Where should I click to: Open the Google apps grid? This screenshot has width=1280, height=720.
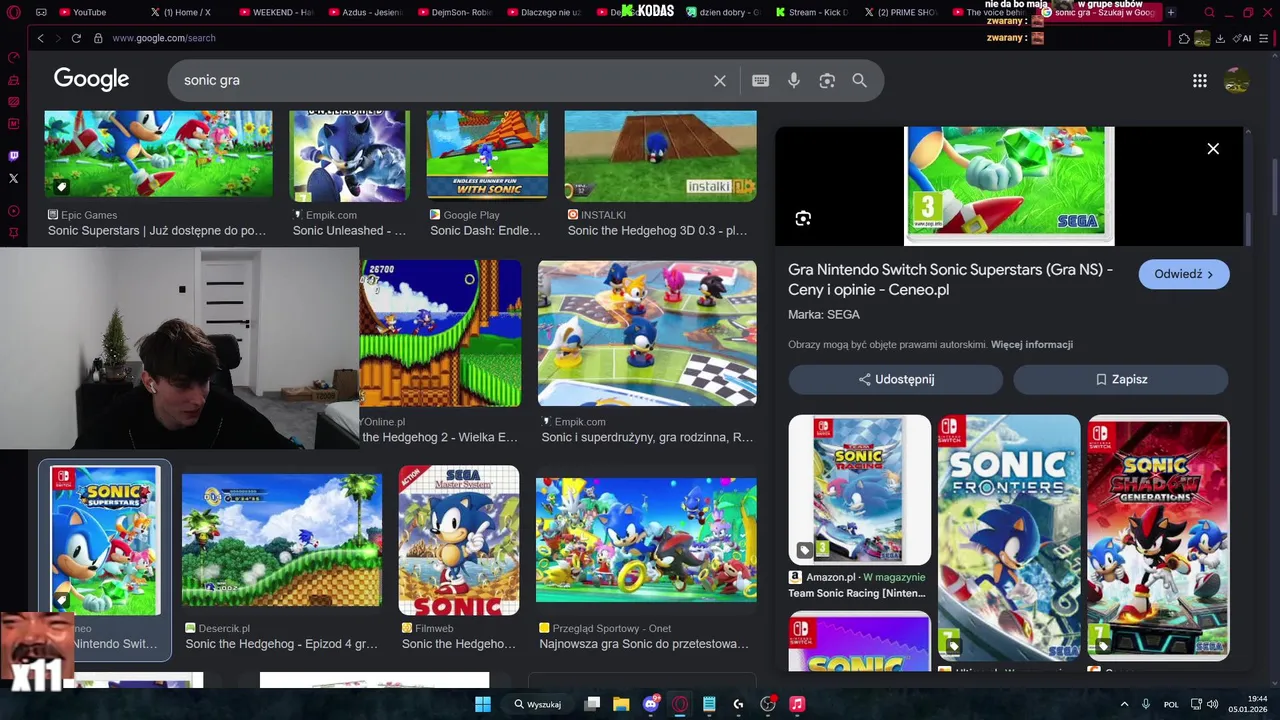(x=1200, y=81)
